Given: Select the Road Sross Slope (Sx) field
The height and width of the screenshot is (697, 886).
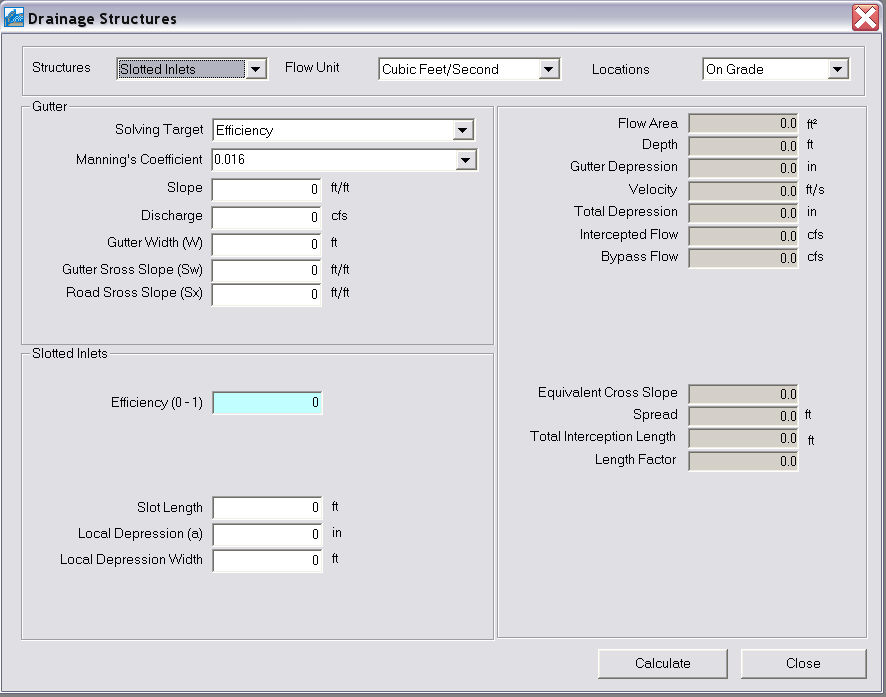Looking at the screenshot, I should [267, 294].
